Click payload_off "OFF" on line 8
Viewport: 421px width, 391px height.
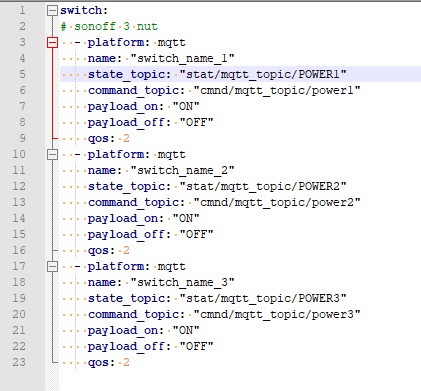click(x=196, y=122)
